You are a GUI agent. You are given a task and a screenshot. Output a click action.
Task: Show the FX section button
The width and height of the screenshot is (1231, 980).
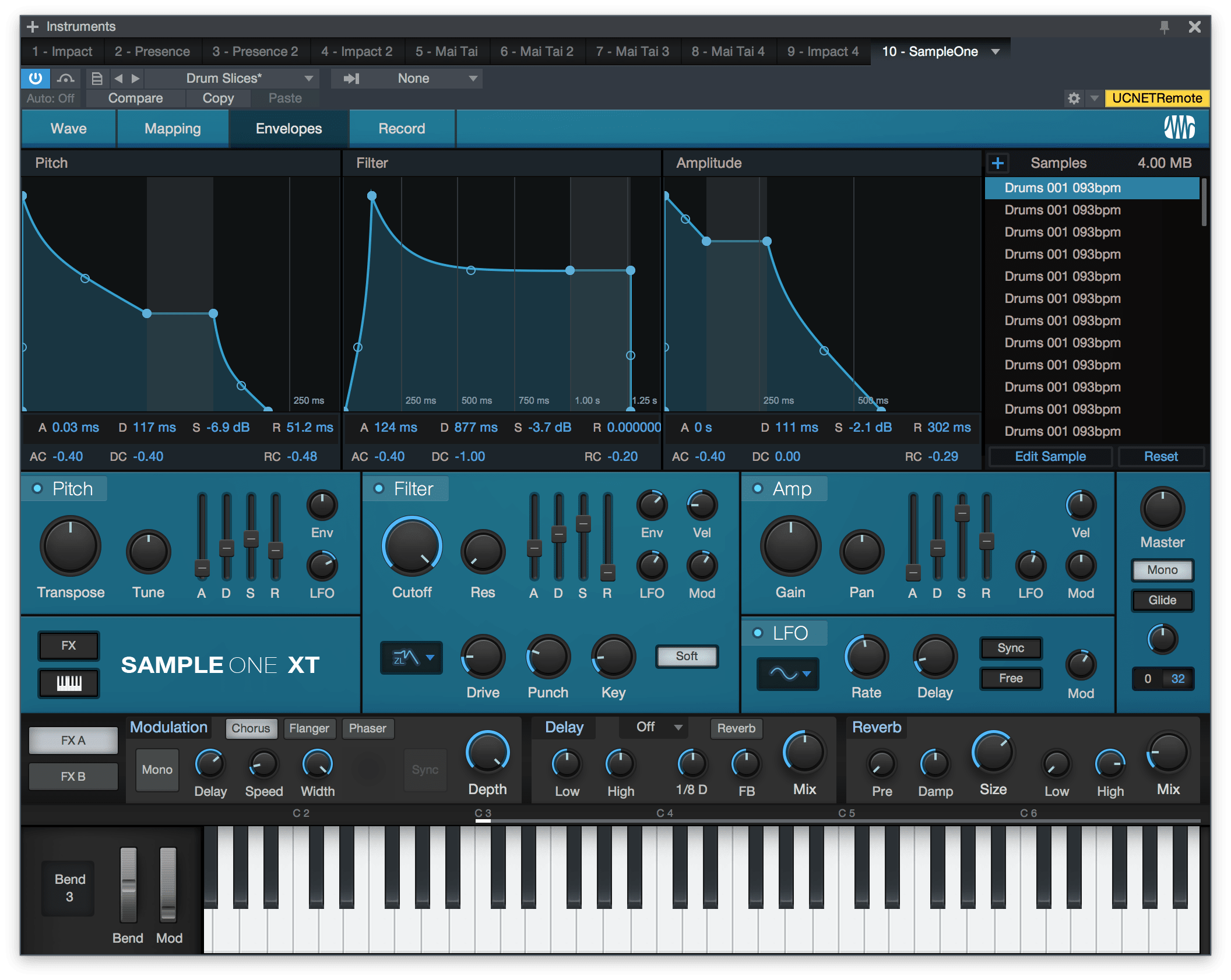tap(69, 646)
